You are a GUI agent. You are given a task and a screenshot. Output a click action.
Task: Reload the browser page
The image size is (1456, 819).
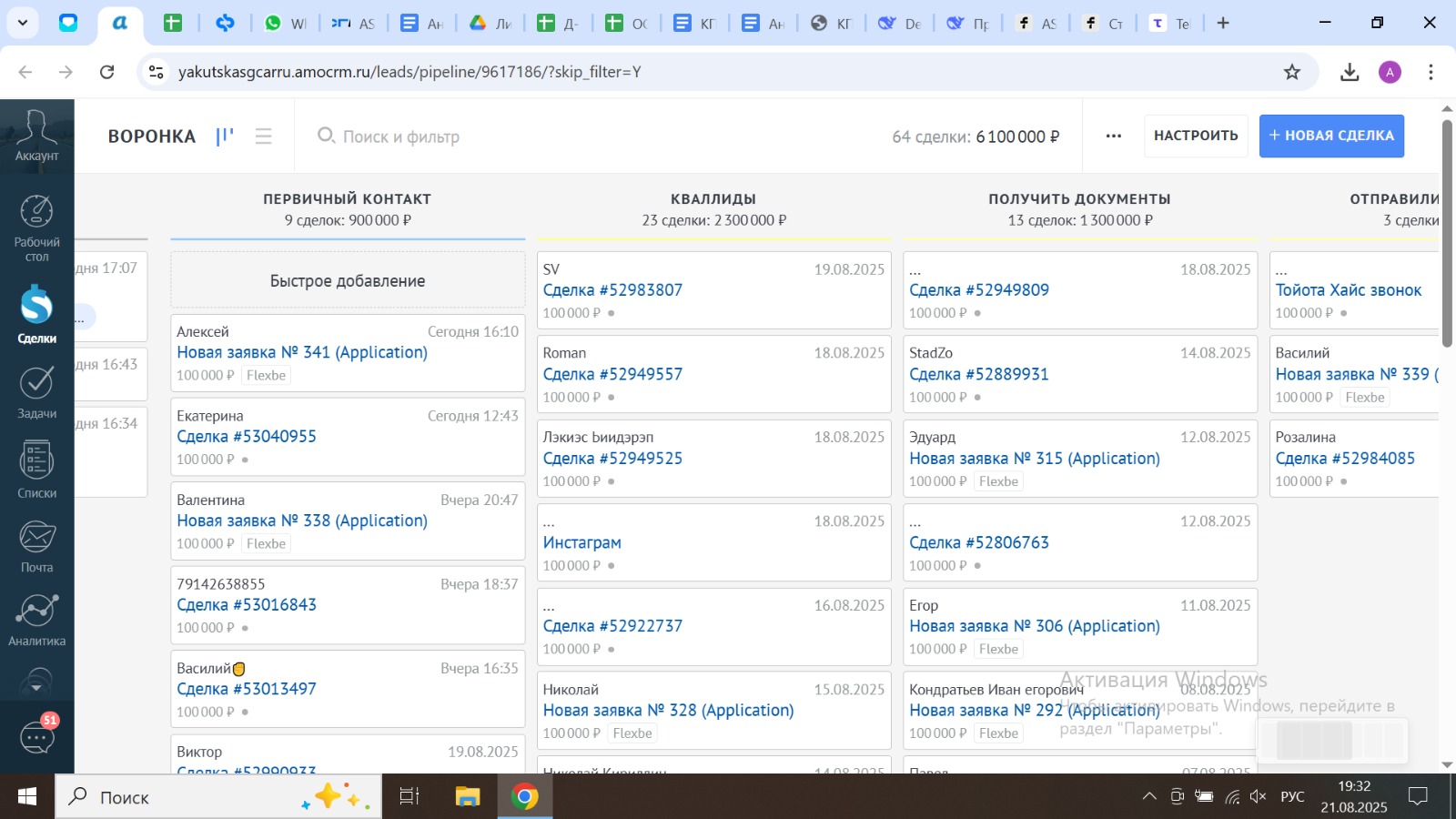106,72
